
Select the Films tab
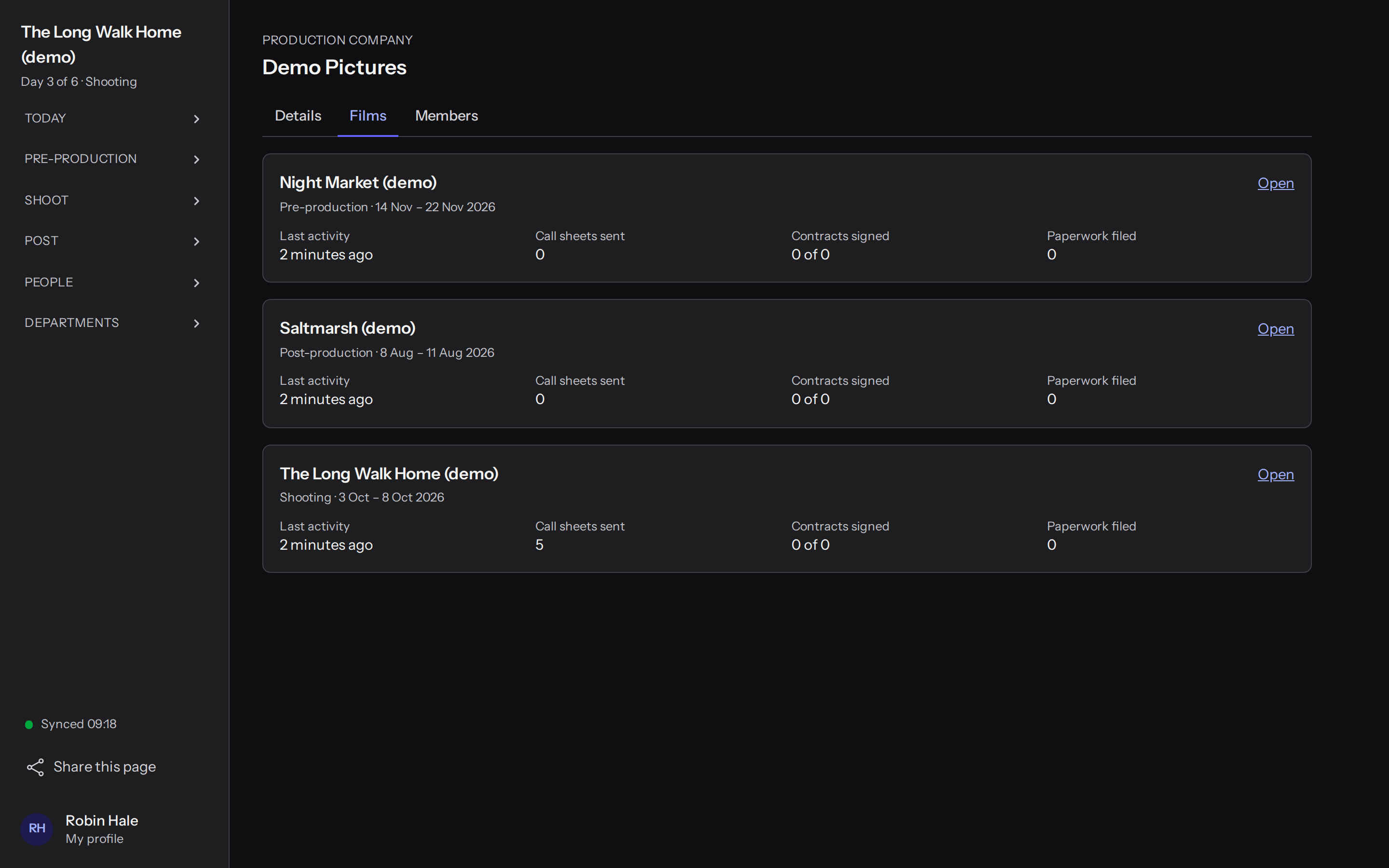coord(368,116)
